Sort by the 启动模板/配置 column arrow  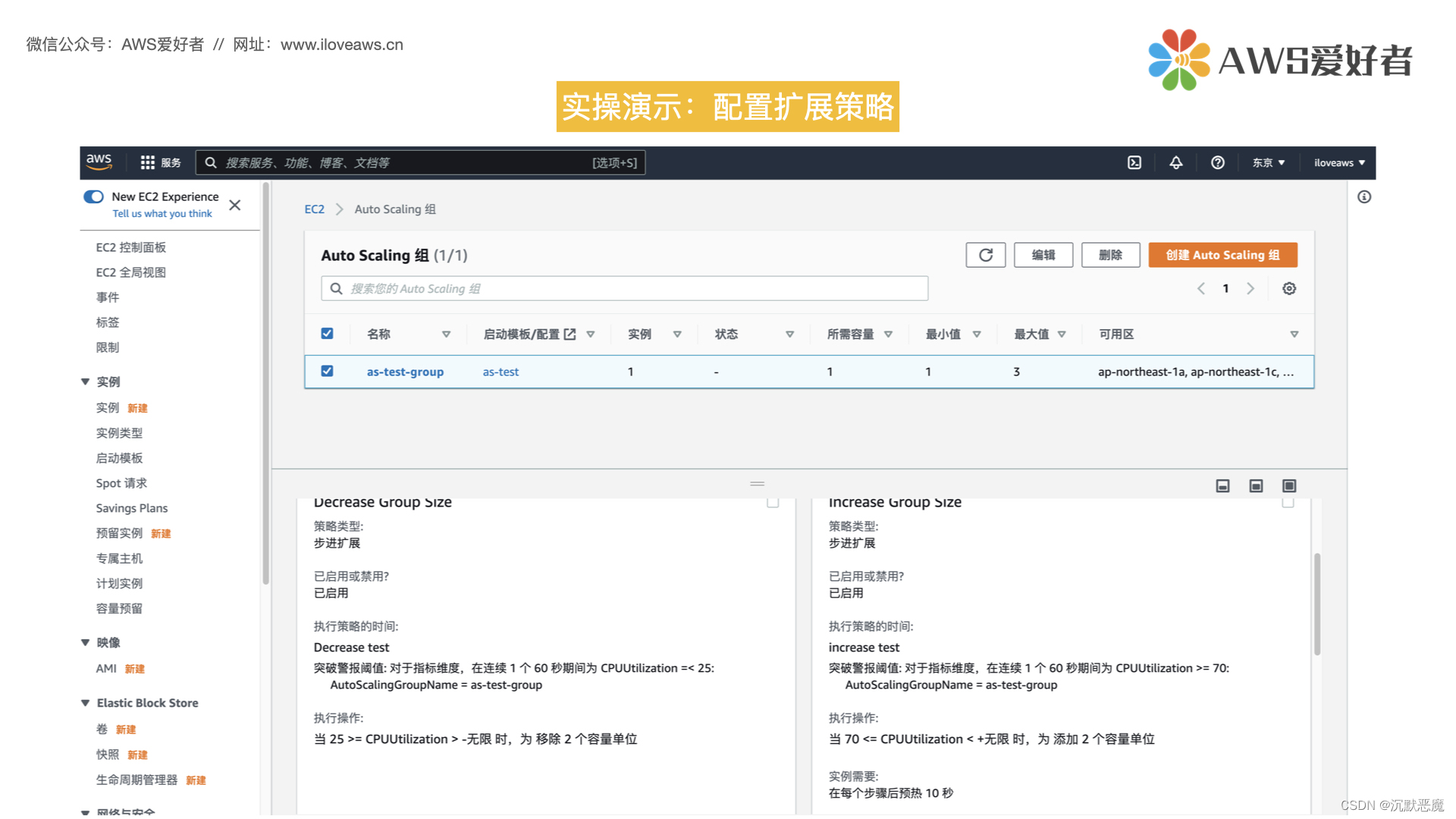[x=591, y=334]
